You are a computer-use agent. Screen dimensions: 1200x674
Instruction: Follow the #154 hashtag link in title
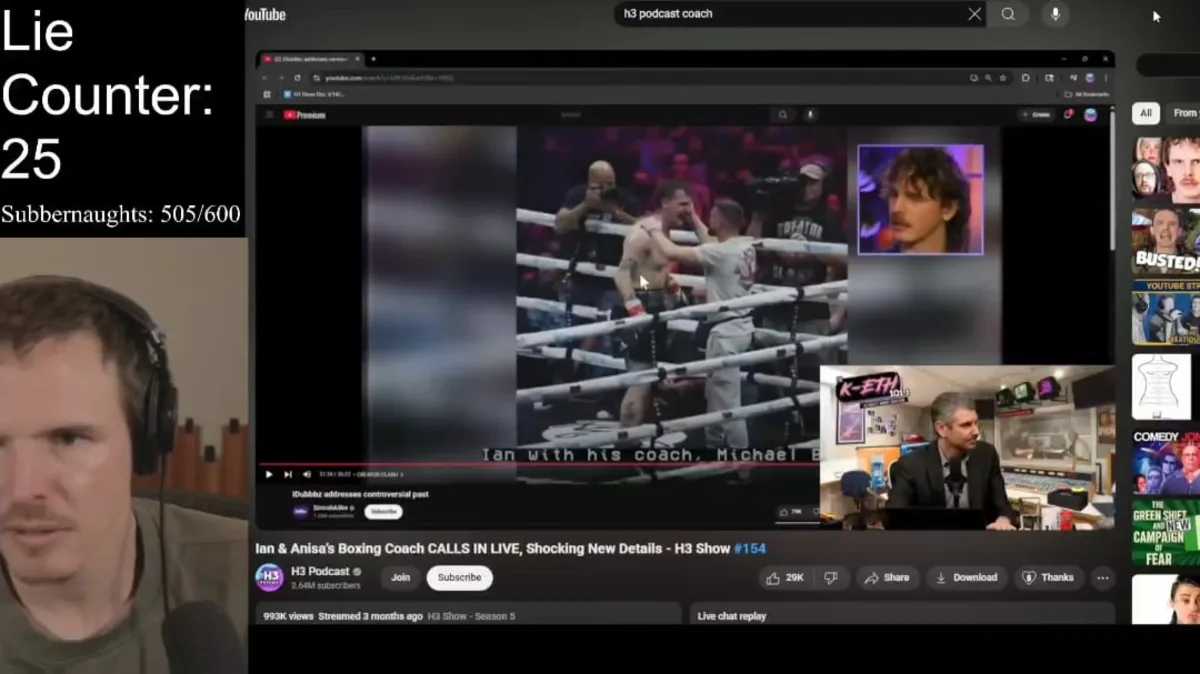coord(750,549)
